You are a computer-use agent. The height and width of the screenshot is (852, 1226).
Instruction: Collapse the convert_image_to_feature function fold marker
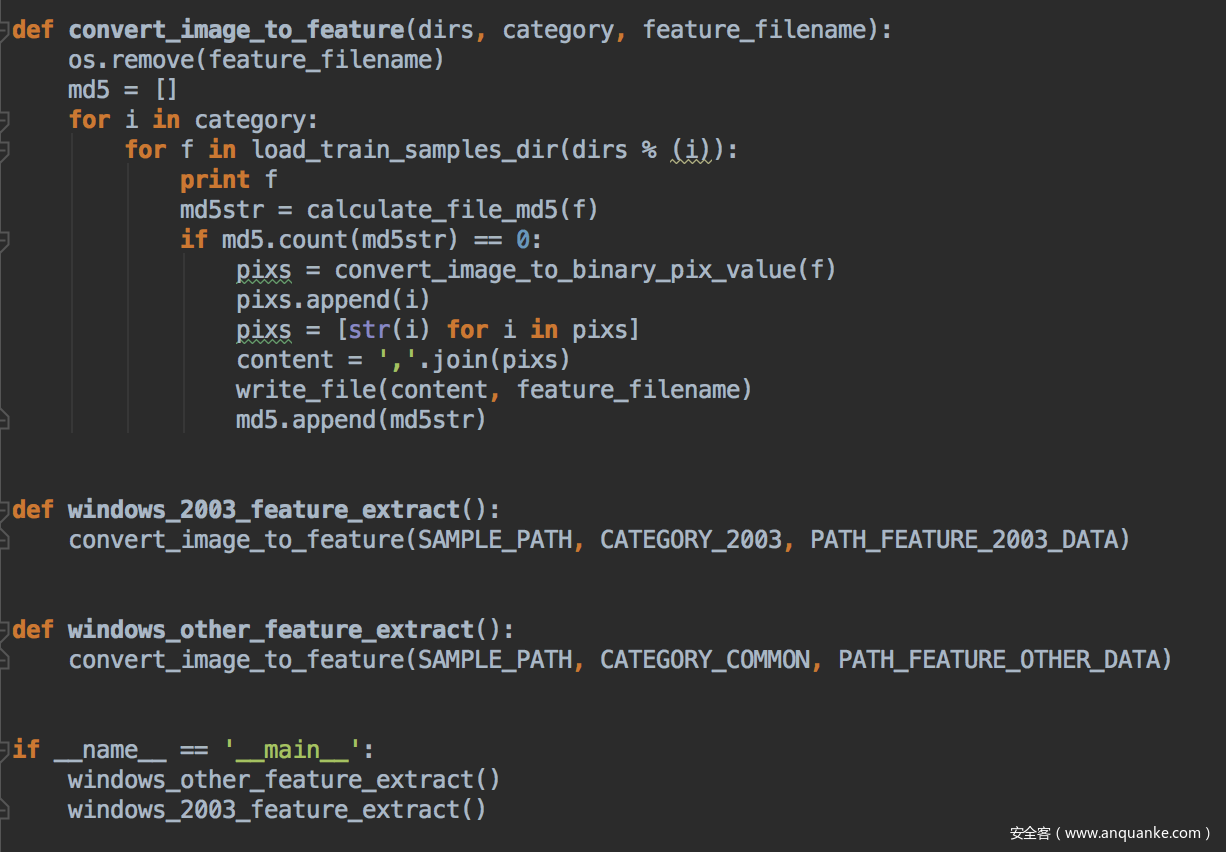tap(5, 30)
